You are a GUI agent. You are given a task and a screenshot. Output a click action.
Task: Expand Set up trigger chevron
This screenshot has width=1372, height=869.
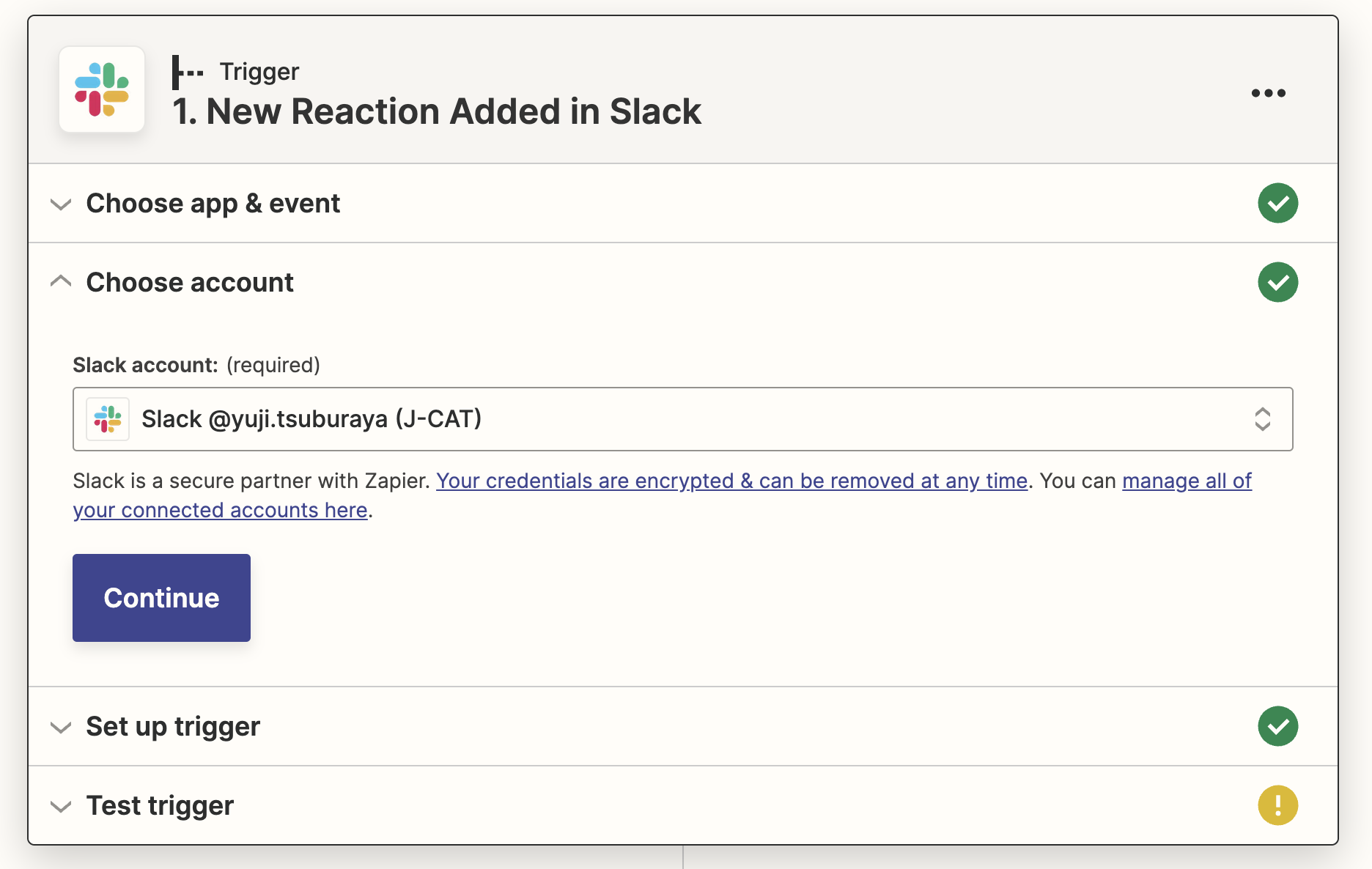pyautogui.click(x=61, y=727)
